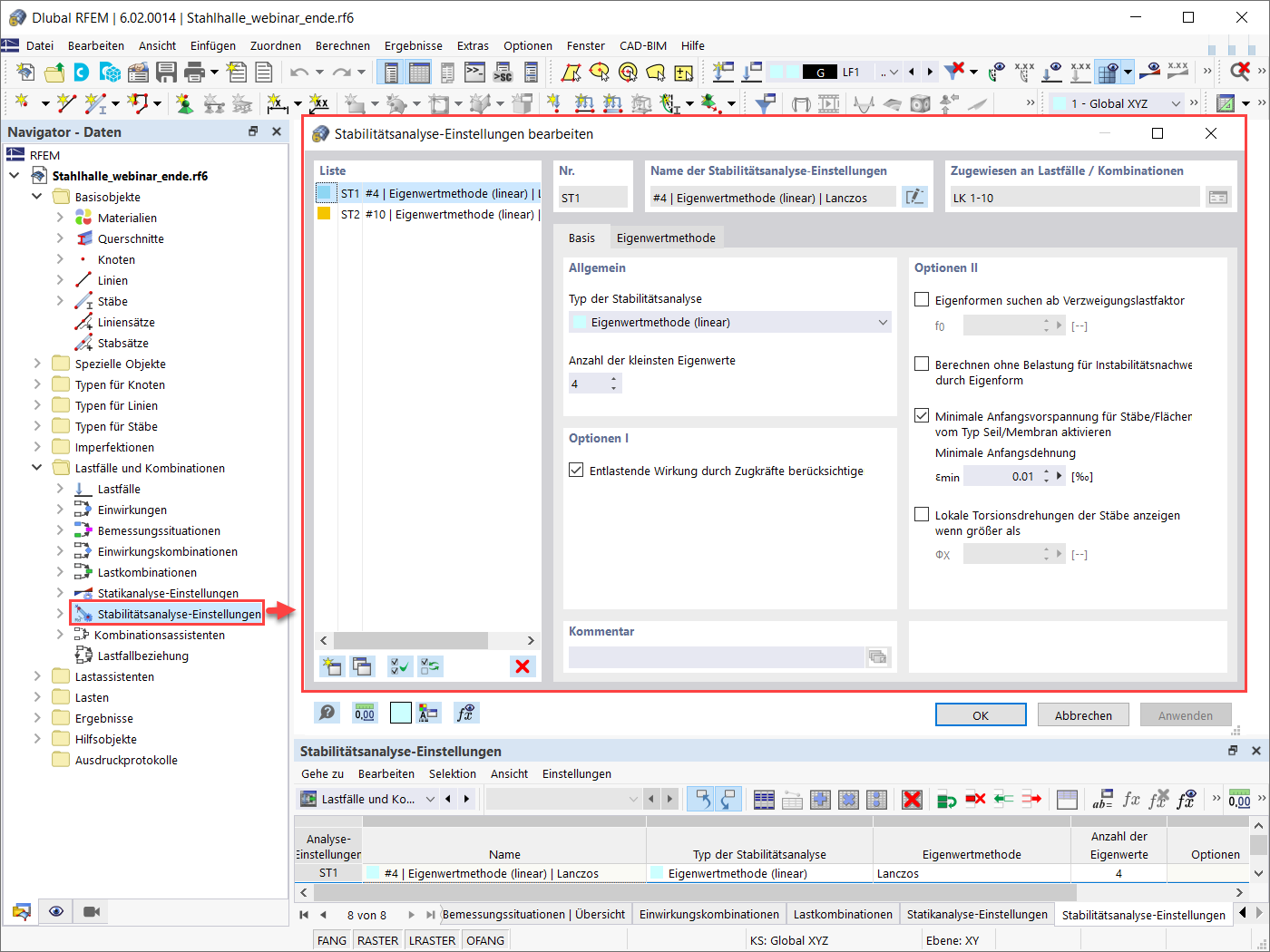This screenshot has width=1270, height=952.
Task: Increase Anzahl der kleinsten Eigenwerte stepper
Action: tap(614, 379)
